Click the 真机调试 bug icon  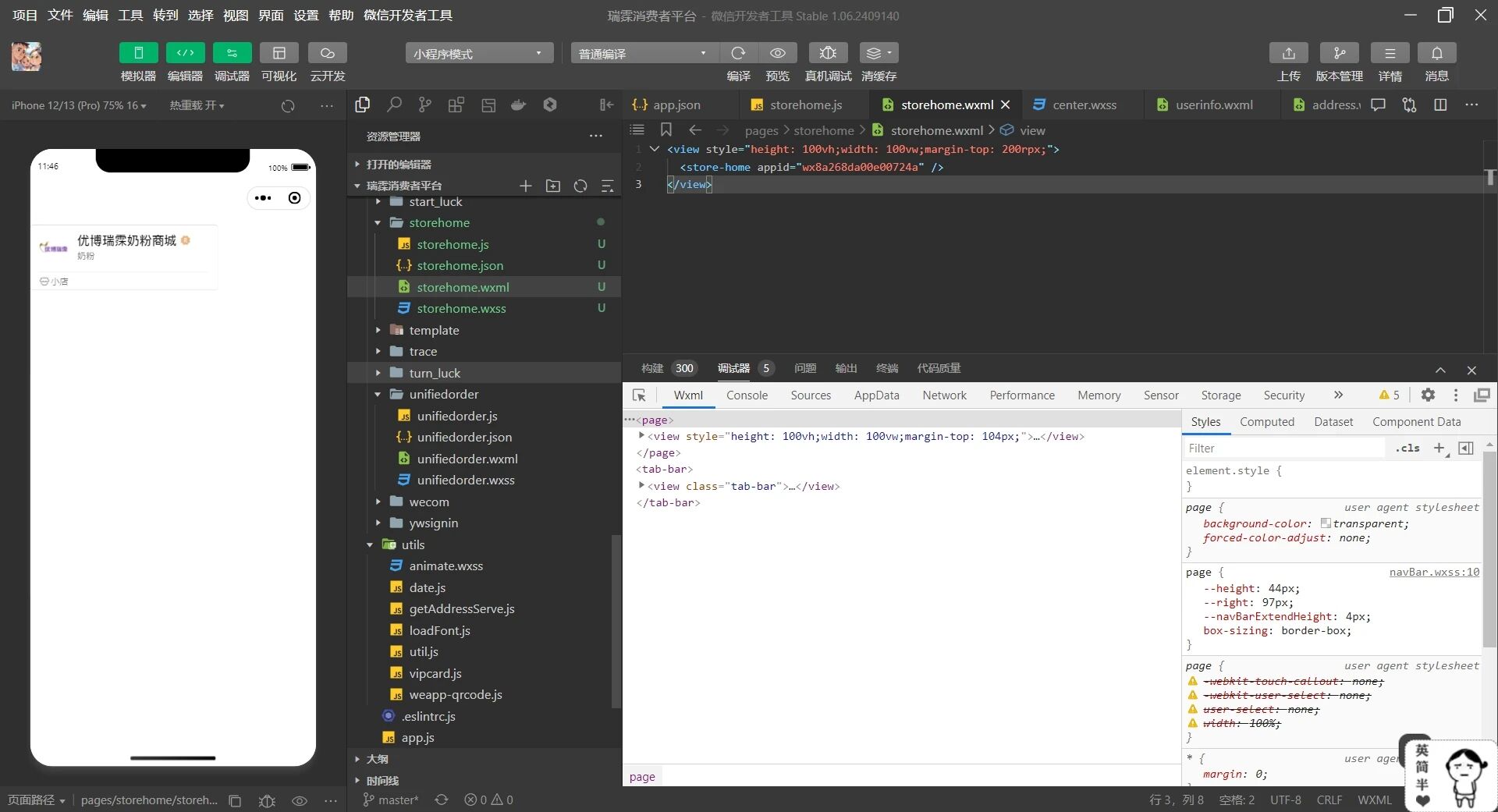pos(828,53)
